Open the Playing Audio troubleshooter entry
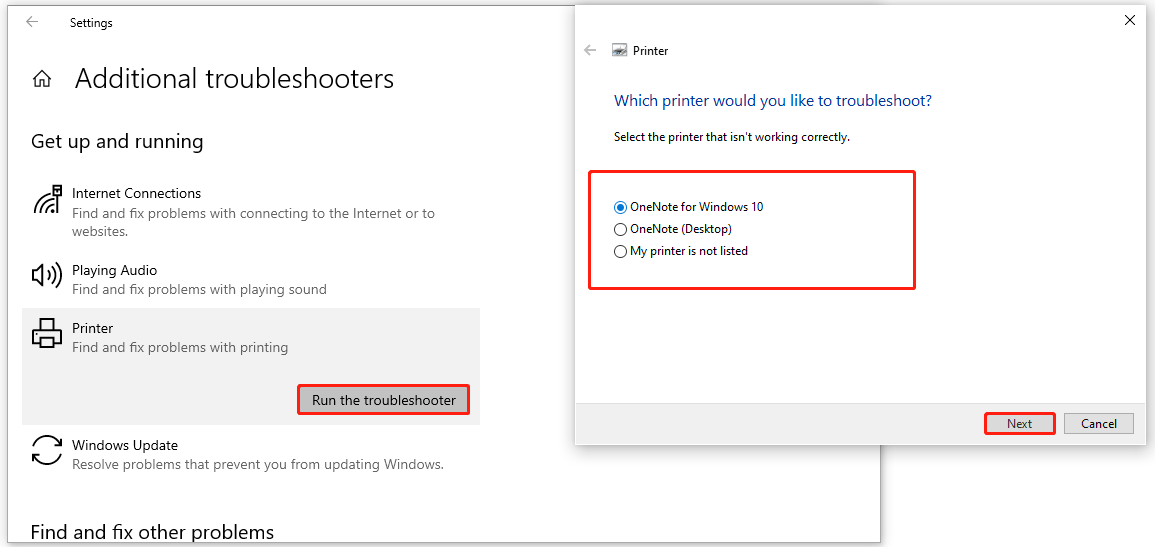 251,279
